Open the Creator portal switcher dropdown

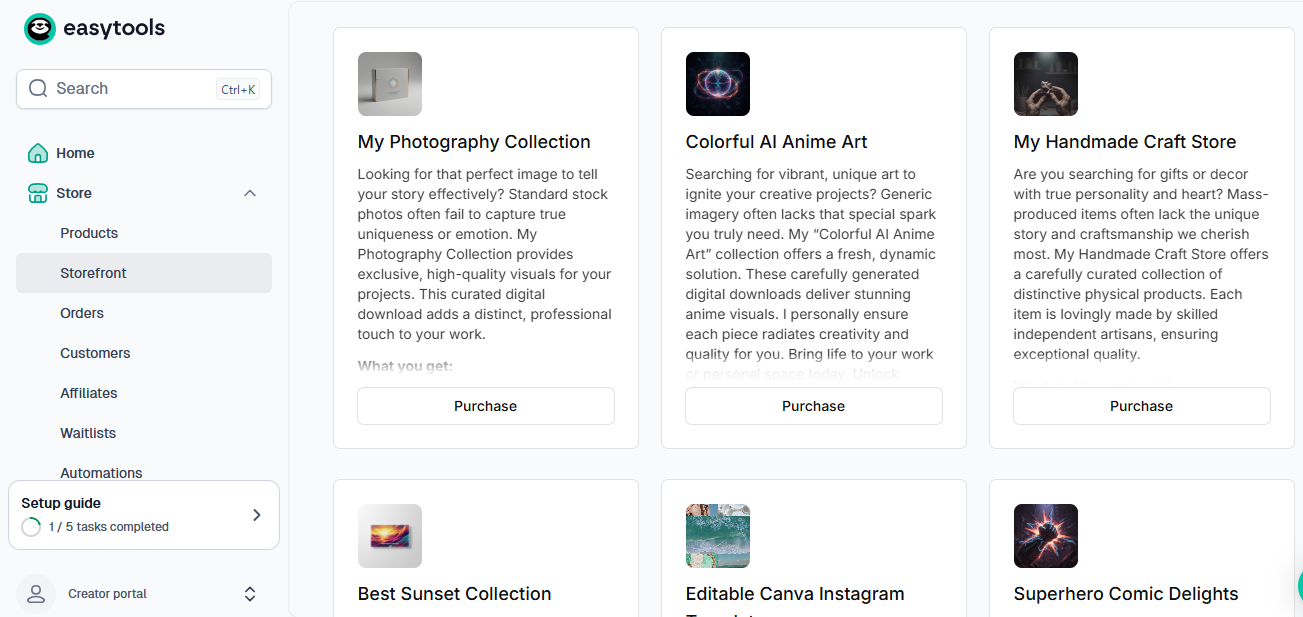click(250, 593)
